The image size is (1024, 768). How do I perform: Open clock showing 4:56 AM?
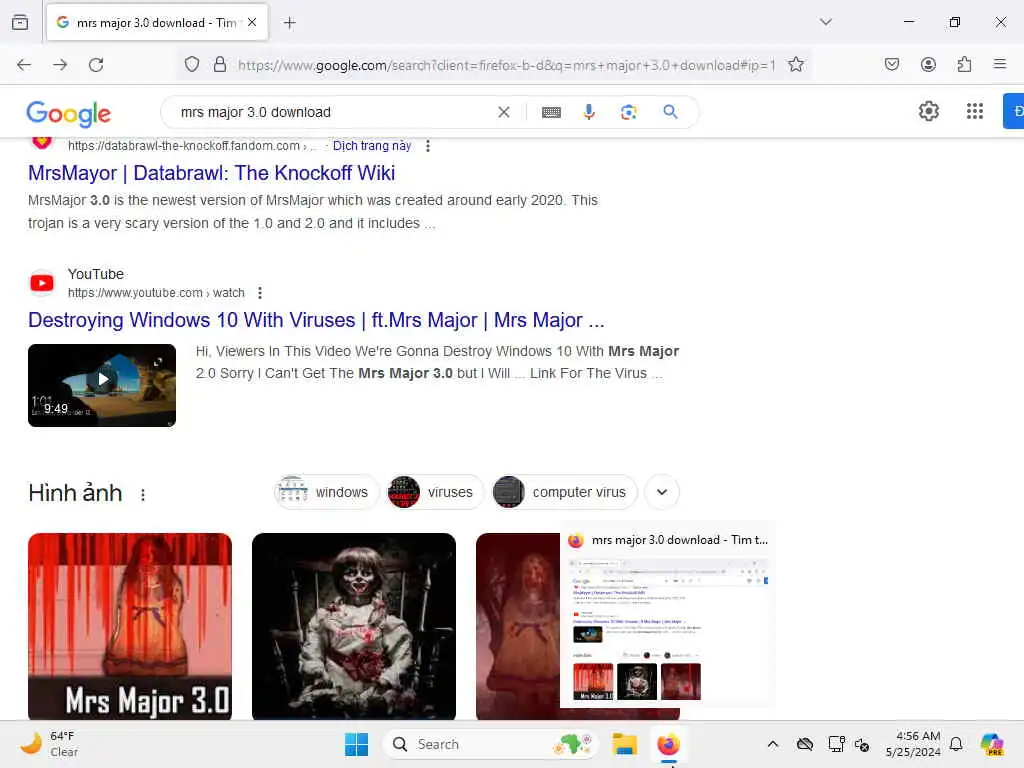(913, 744)
